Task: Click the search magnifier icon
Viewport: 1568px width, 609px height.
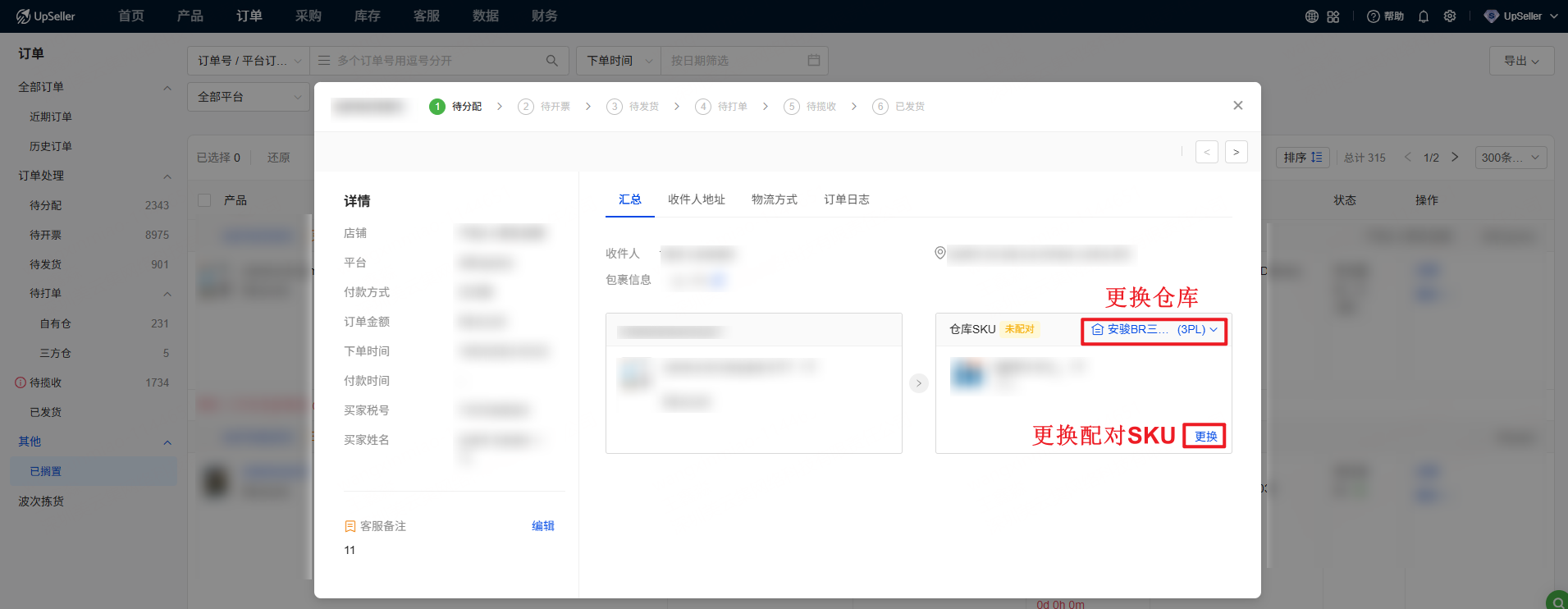Action: [551, 61]
